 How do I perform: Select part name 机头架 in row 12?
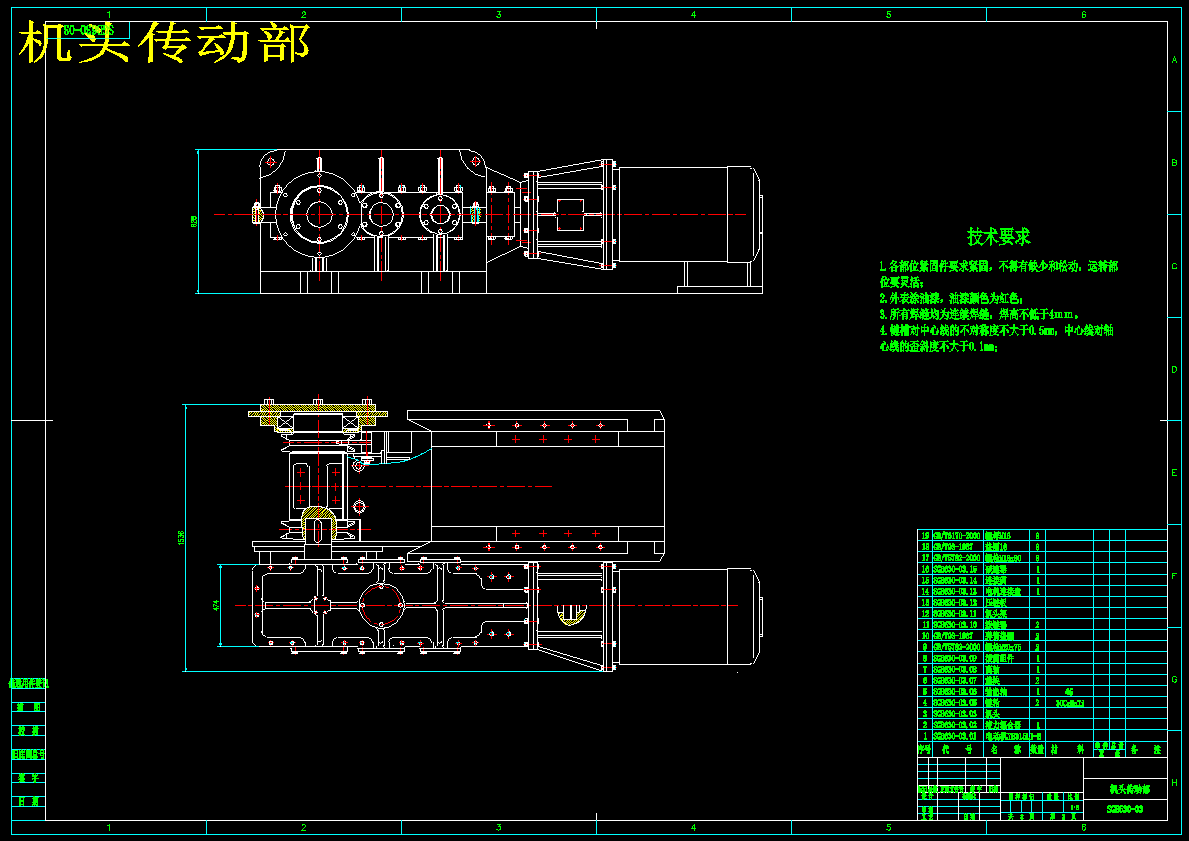pyautogui.click(x=996, y=613)
